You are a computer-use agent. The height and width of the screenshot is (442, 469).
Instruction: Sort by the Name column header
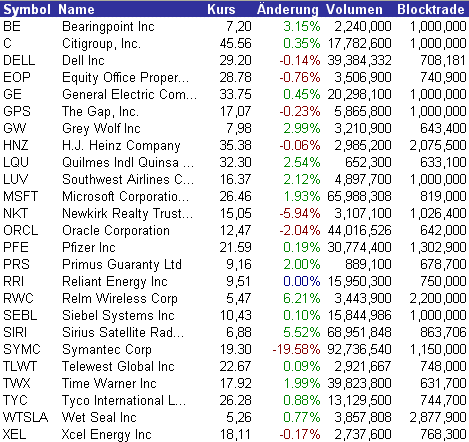tap(76, 9)
